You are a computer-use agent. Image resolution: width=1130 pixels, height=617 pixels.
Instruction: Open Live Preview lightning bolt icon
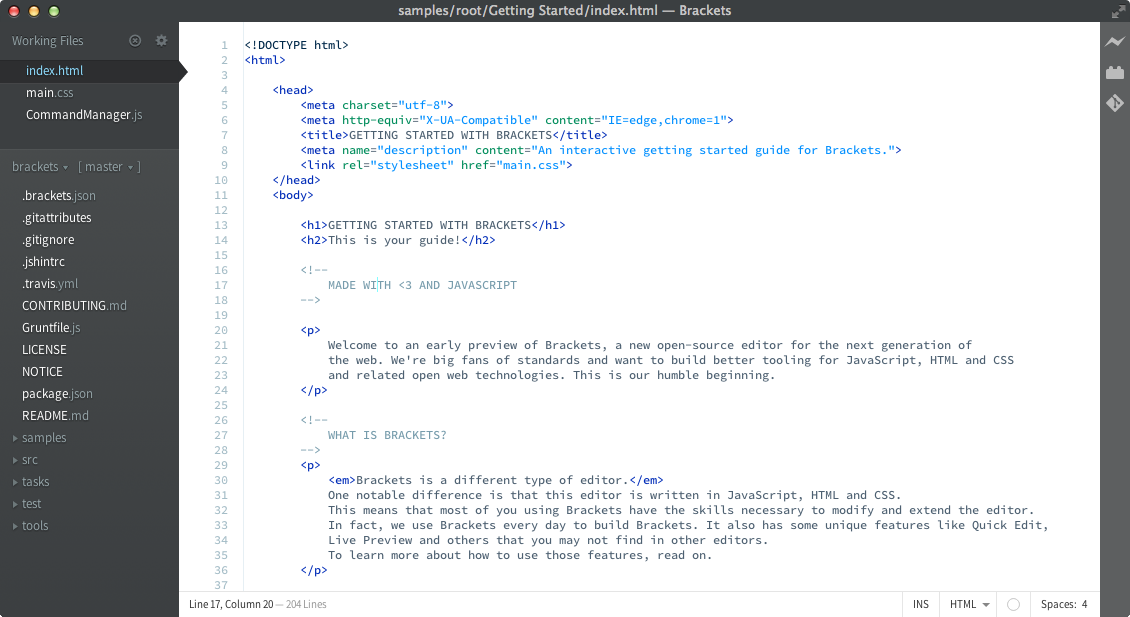point(1115,42)
